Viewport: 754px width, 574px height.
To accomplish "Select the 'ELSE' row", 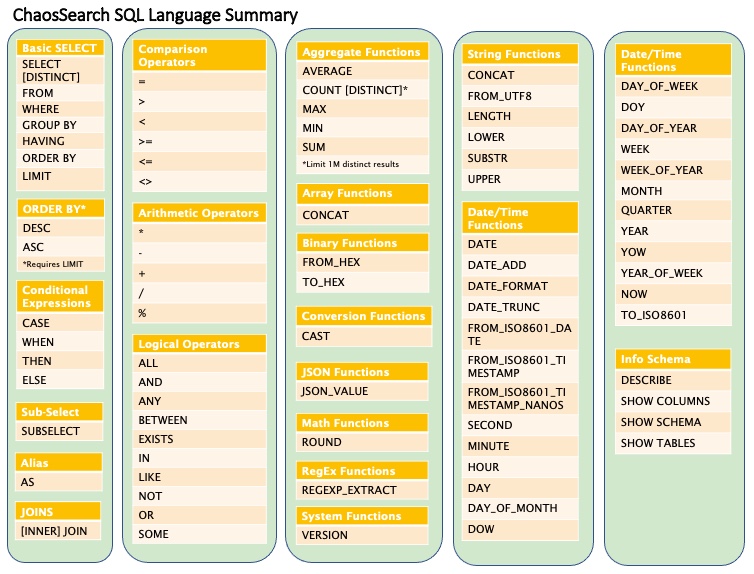I will pos(60,380).
